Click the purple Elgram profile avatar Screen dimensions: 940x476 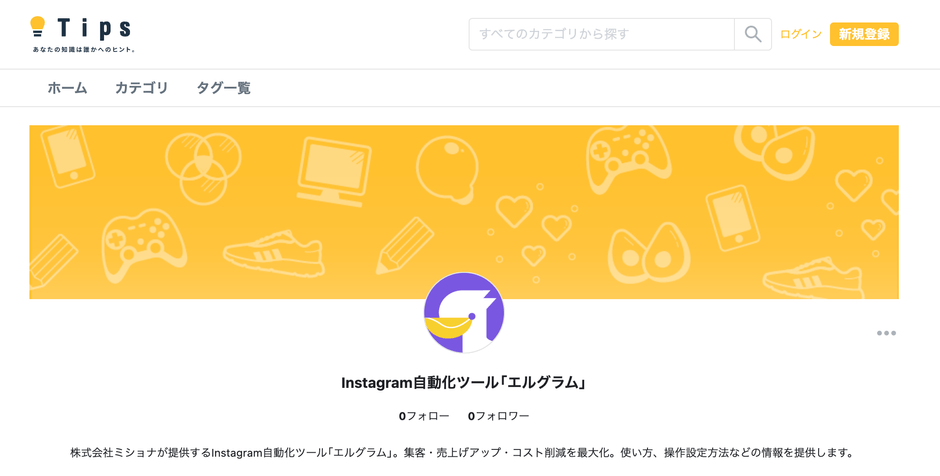(464, 313)
